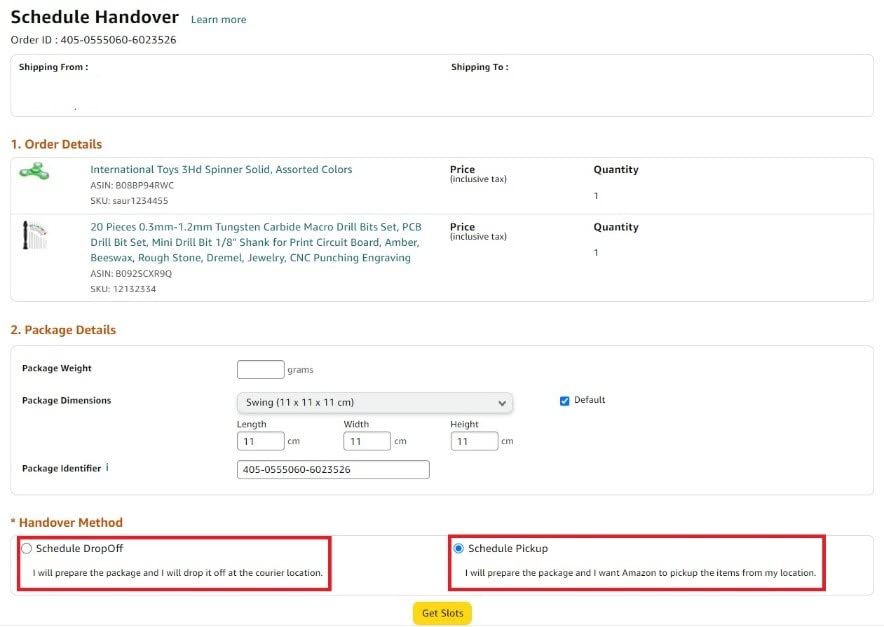Click the Package Weight grams field
Viewport: 884px width, 627px height.
coord(260,370)
